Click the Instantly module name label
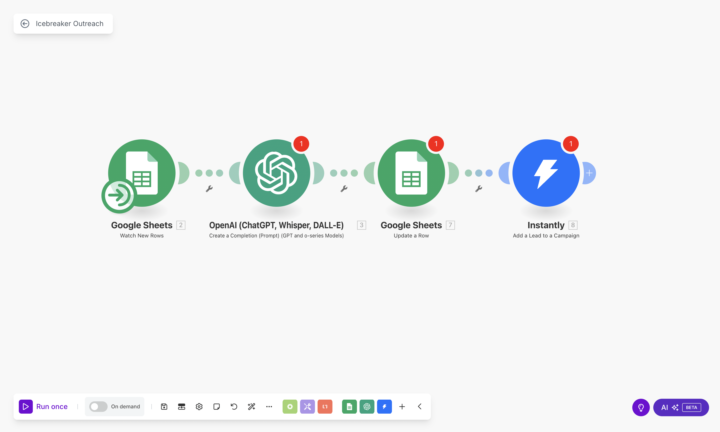 [546, 225]
